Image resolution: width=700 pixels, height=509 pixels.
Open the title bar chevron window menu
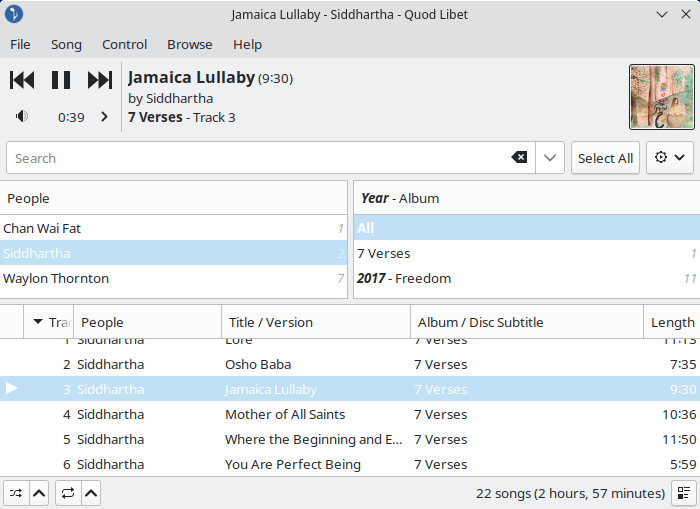662,14
